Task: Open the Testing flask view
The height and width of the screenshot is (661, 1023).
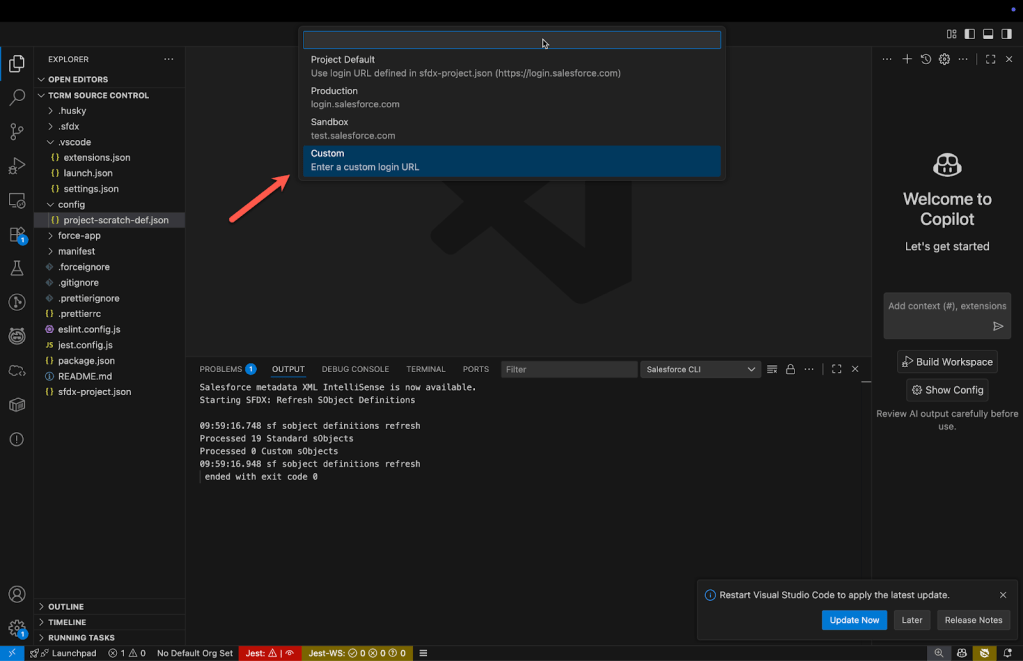Action: [x=17, y=268]
